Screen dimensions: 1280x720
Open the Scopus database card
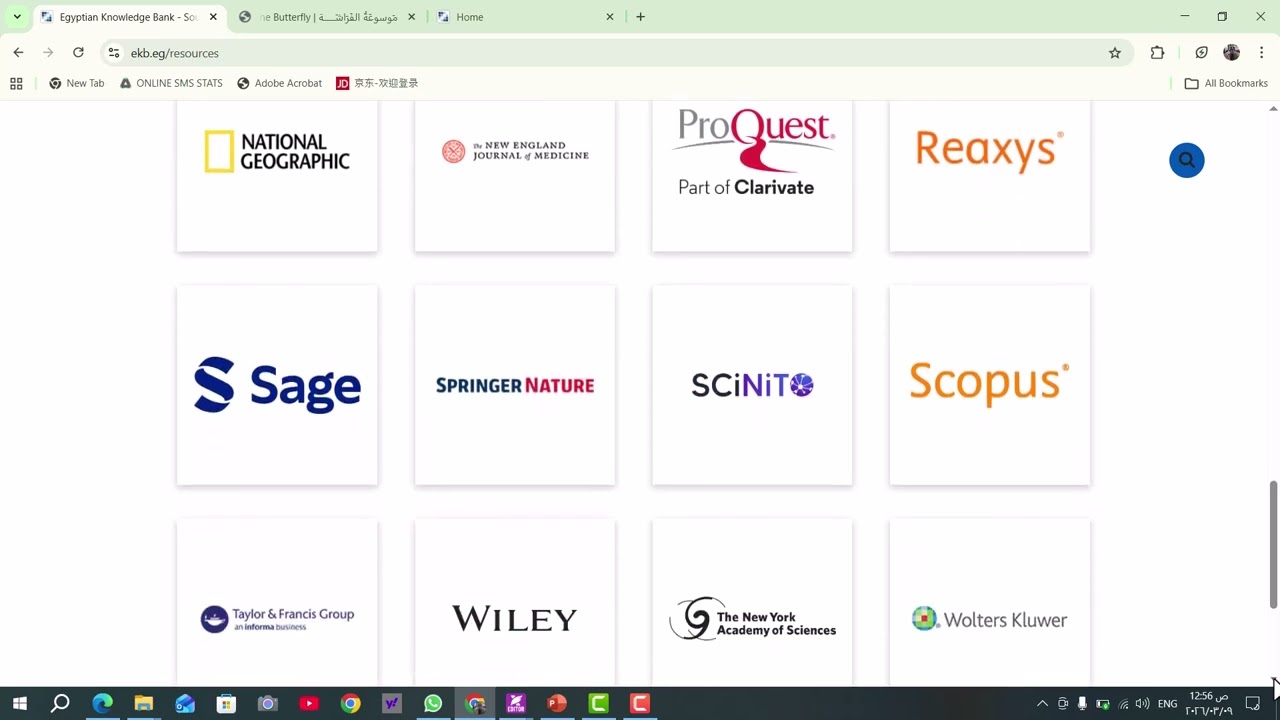(990, 385)
